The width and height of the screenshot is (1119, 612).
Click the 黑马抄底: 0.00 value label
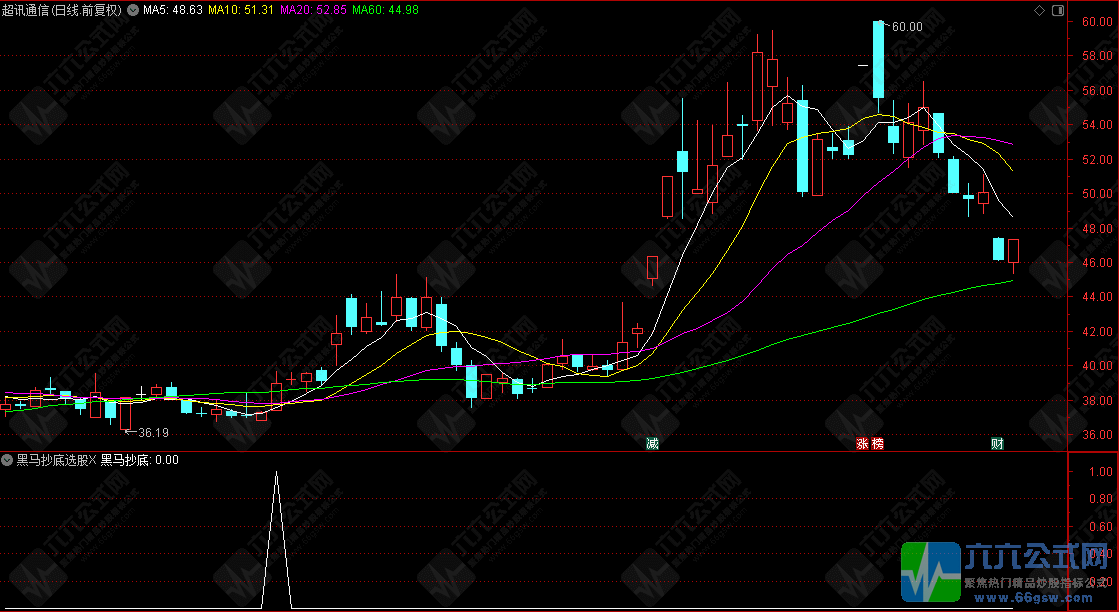(x=140, y=460)
